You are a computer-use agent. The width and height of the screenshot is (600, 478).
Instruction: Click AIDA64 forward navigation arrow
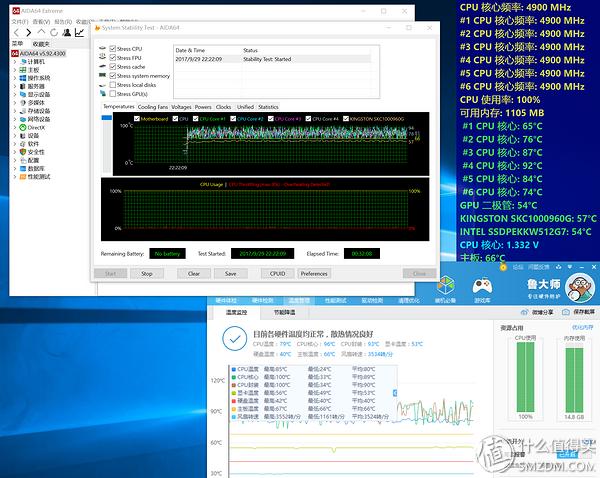coord(29,33)
